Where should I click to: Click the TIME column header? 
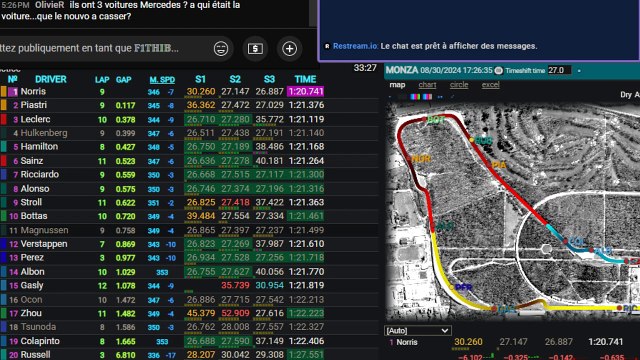(x=305, y=79)
